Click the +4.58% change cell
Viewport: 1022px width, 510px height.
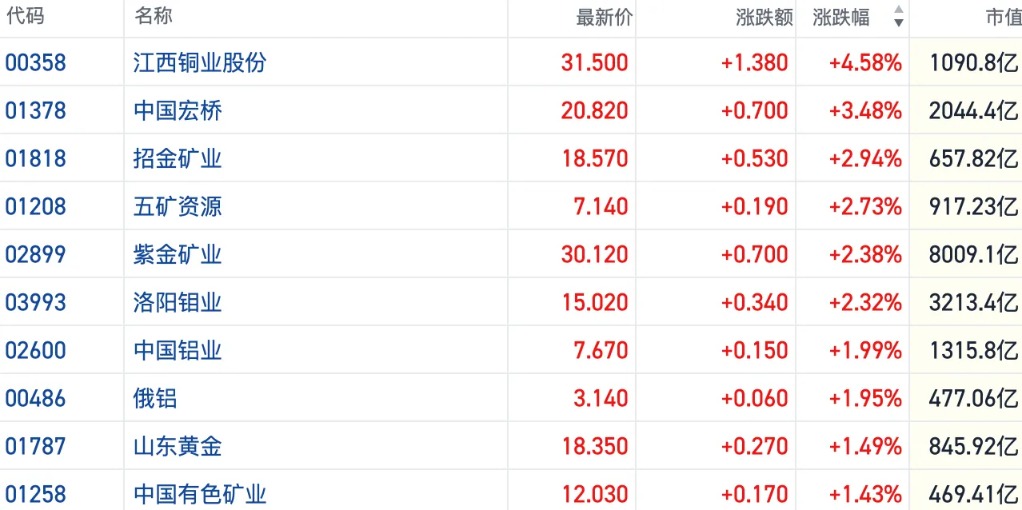point(866,63)
